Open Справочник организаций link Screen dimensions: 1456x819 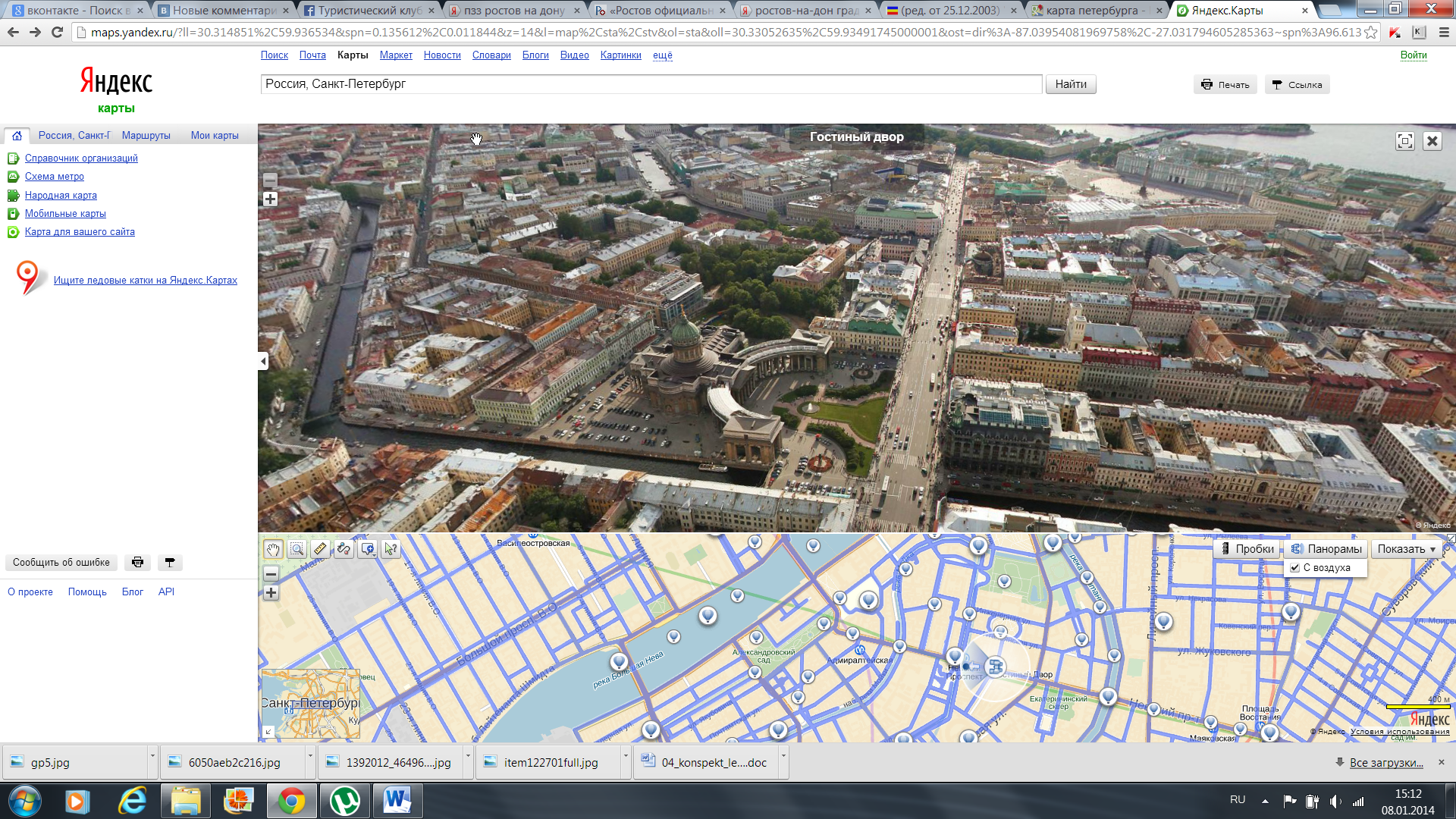point(81,158)
